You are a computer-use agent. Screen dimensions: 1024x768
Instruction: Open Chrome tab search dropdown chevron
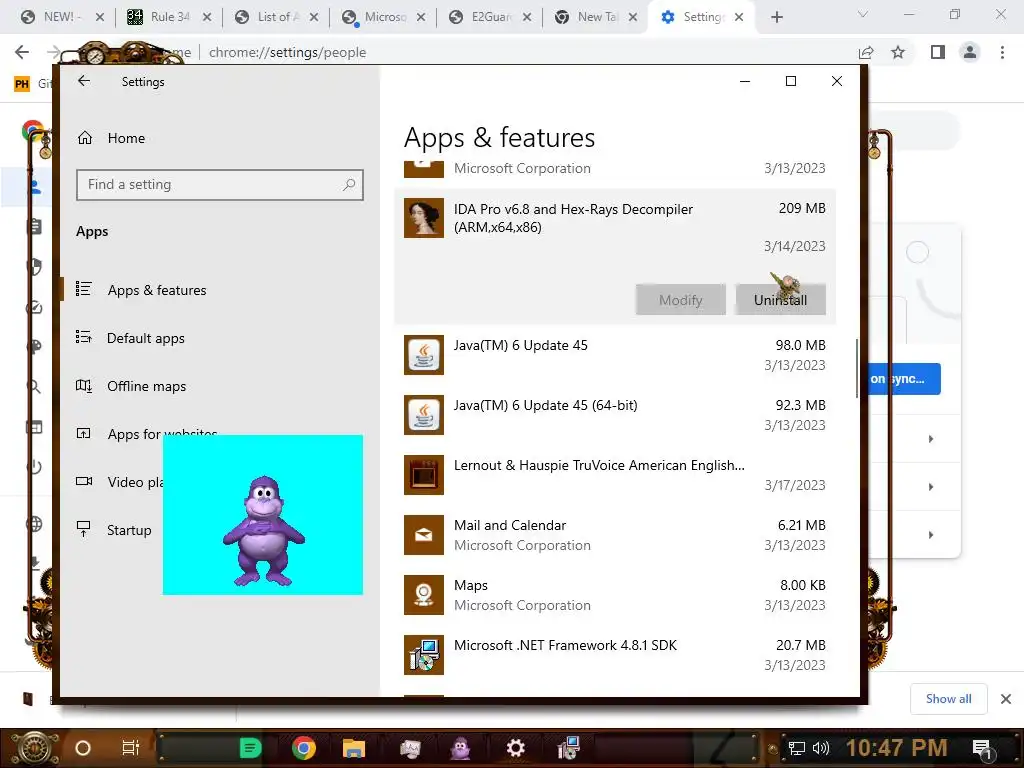click(863, 14)
